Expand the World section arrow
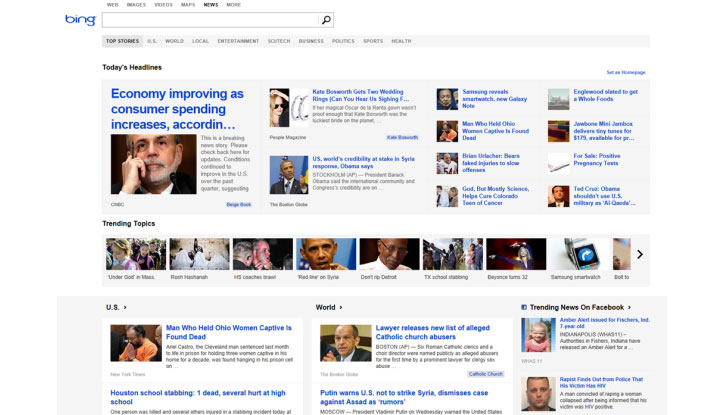Image resolution: width=724 pixels, height=415 pixels. pyautogui.click(x=341, y=307)
